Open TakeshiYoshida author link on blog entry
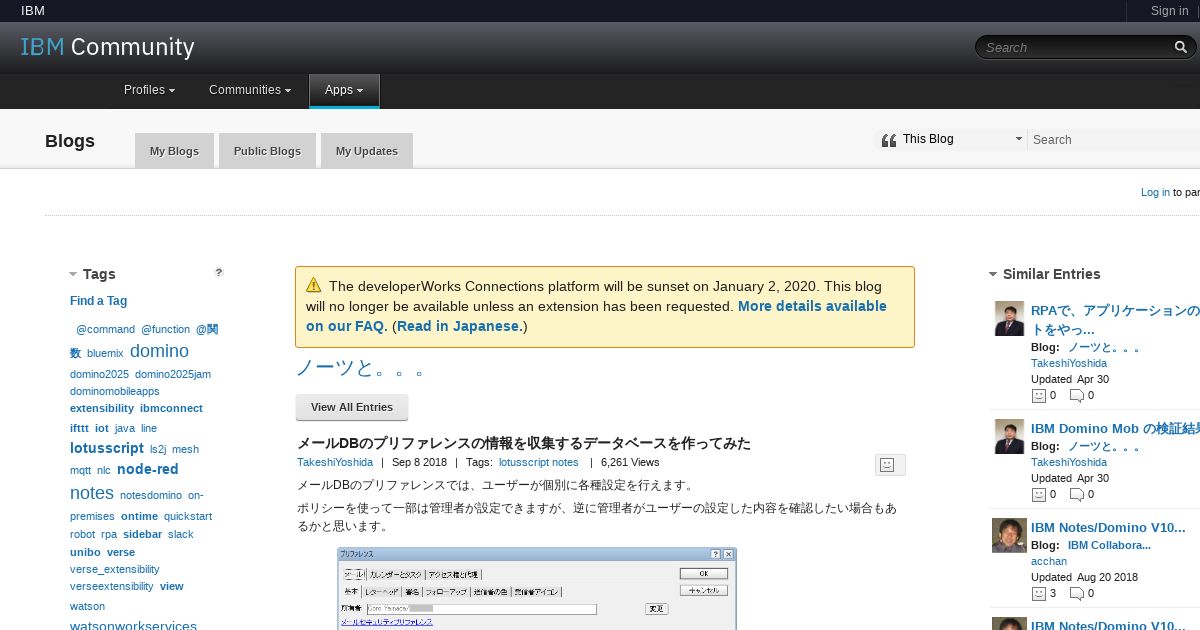1200x630 pixels. click(335, 462)
